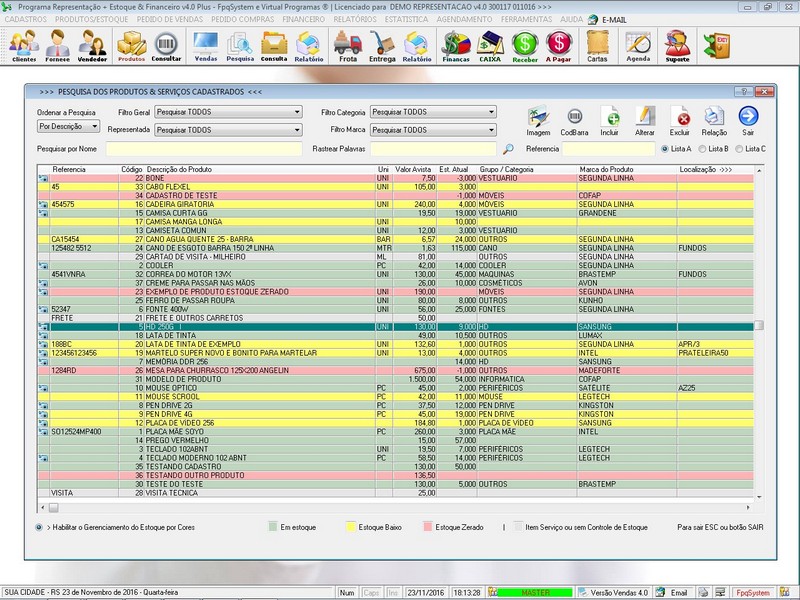Open the RELATÓRIOS menu
The image size is (800, 600).
point(354,19)
